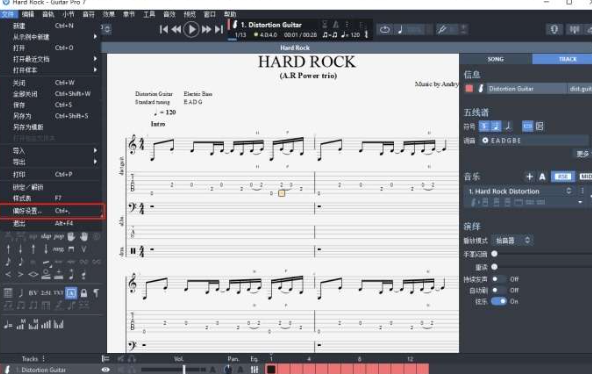Image resolution: width=592 pixels, height=374 pixels.
Task: Toggle the On switch in performance section
Action: (x=499, y=301)
